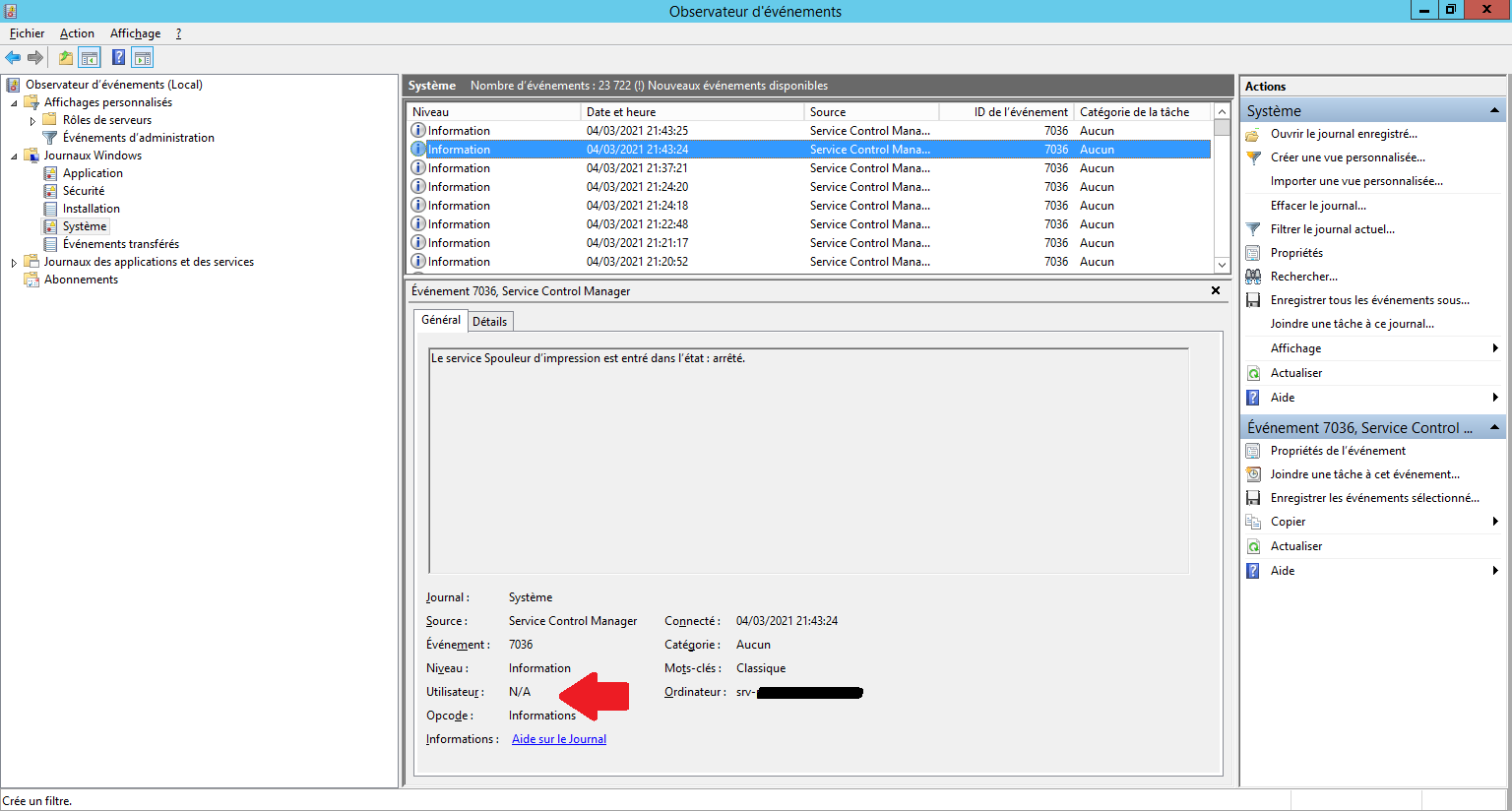
Task: Click the Enregistrer les événements sélectionnés icon
Action: 1253,498
